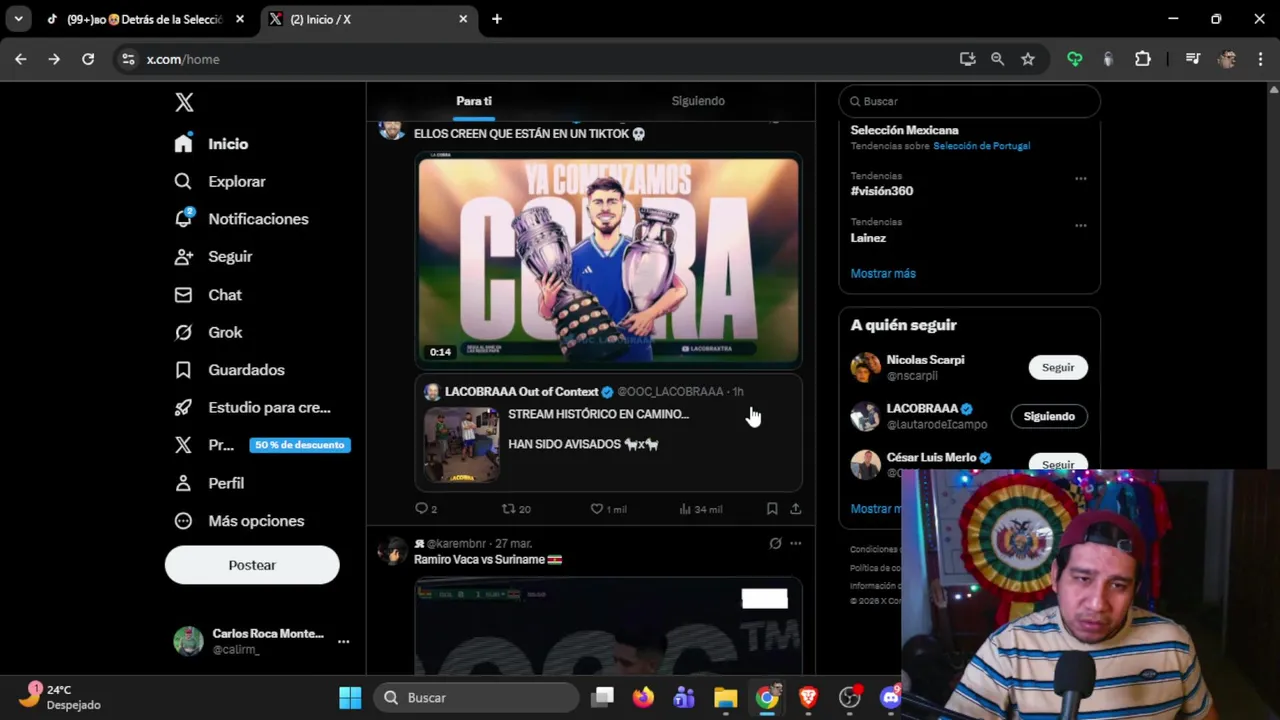Open site information icon in address bar

[x=128, y=59]
